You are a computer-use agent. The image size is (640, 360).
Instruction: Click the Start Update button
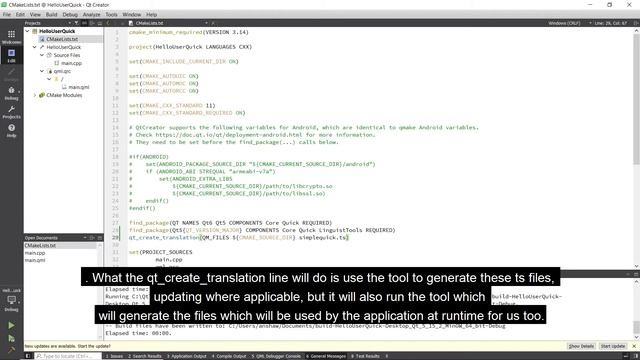613,346
